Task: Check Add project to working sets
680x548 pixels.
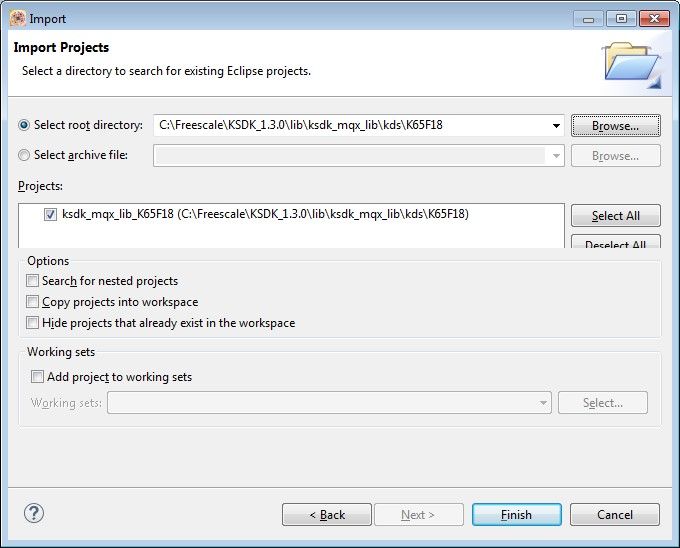Action: pos(38,377)
